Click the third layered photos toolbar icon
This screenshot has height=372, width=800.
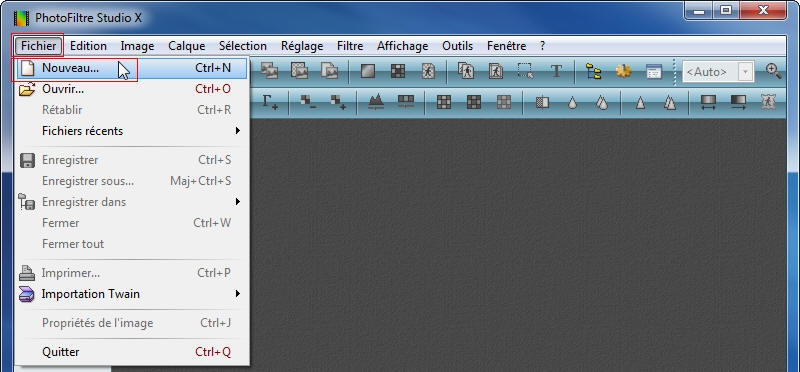click(x=330, y=71)
